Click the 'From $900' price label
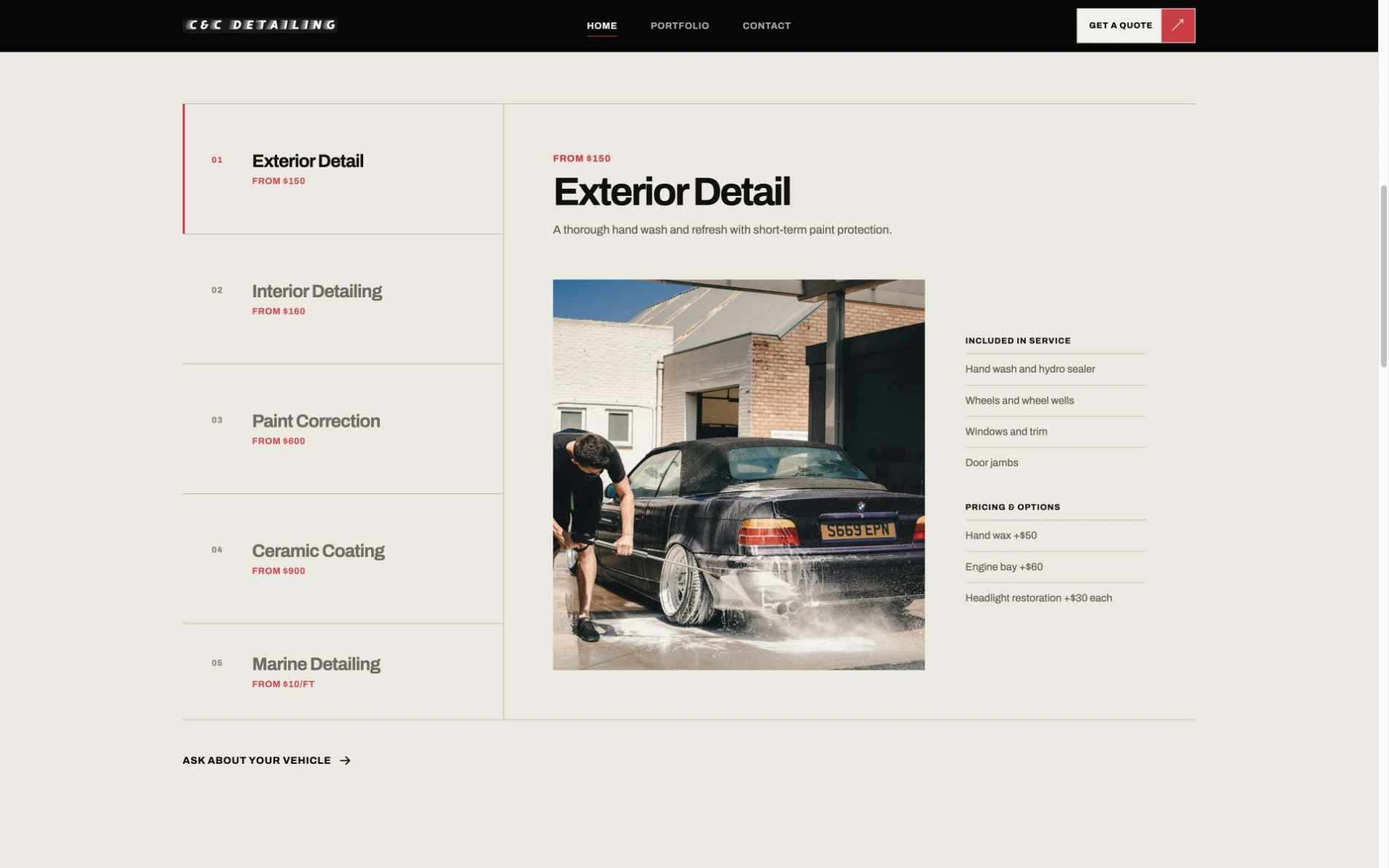The image size is (1389, 868). 279,571
